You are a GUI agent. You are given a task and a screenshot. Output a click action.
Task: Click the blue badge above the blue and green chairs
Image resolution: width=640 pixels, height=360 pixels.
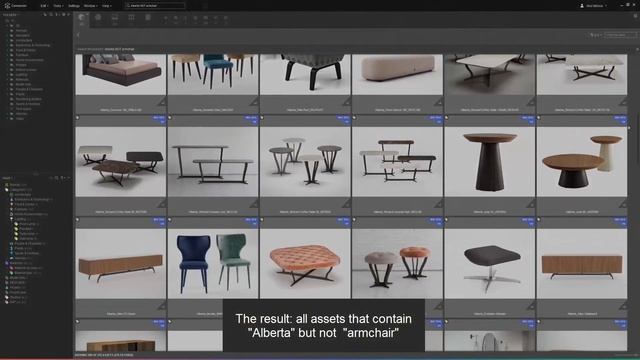click(x=251, y=221)
